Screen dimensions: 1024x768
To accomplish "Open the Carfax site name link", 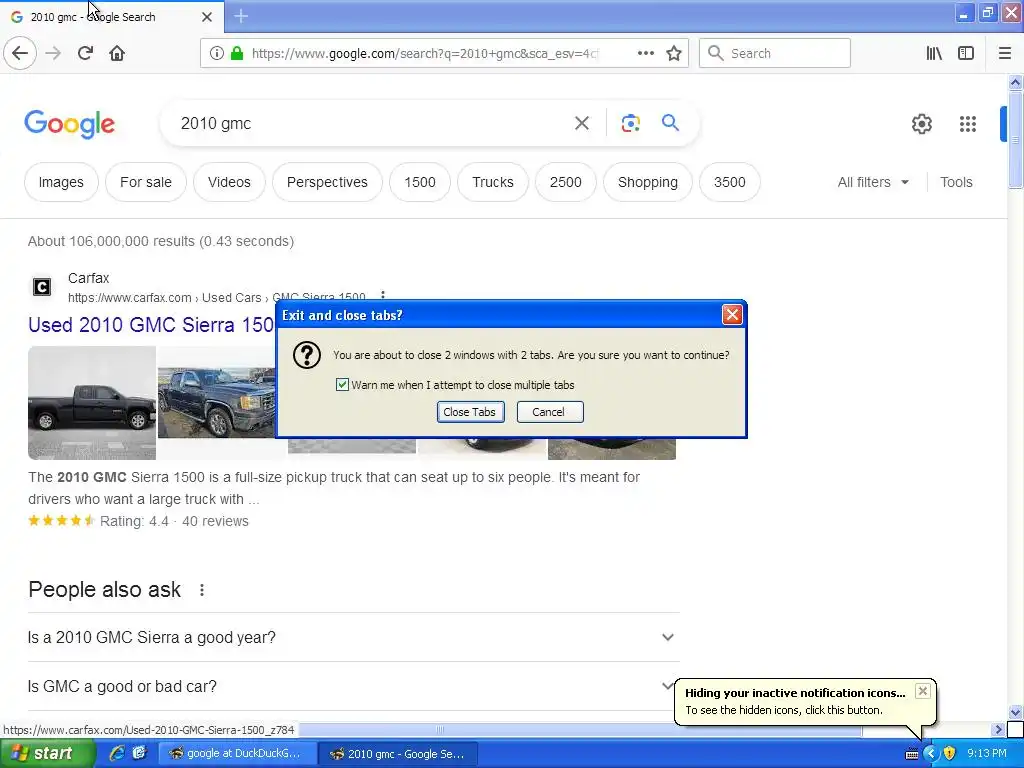I will pos(89,278).
